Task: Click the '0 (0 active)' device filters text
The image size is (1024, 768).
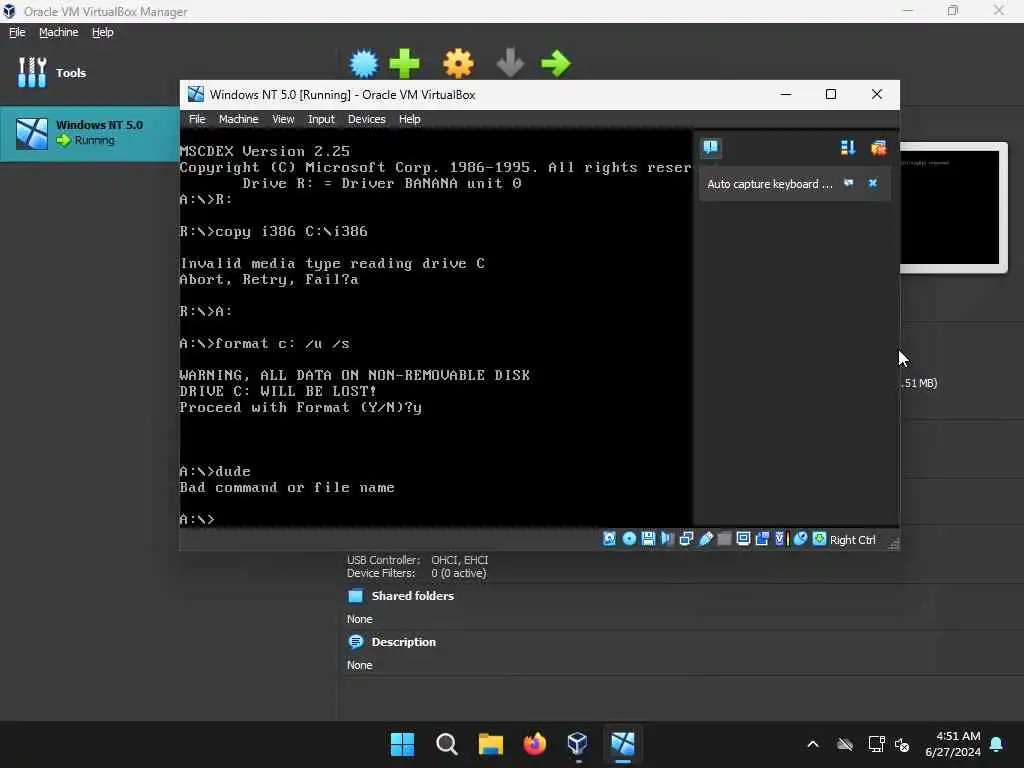Action: point(458,573)
